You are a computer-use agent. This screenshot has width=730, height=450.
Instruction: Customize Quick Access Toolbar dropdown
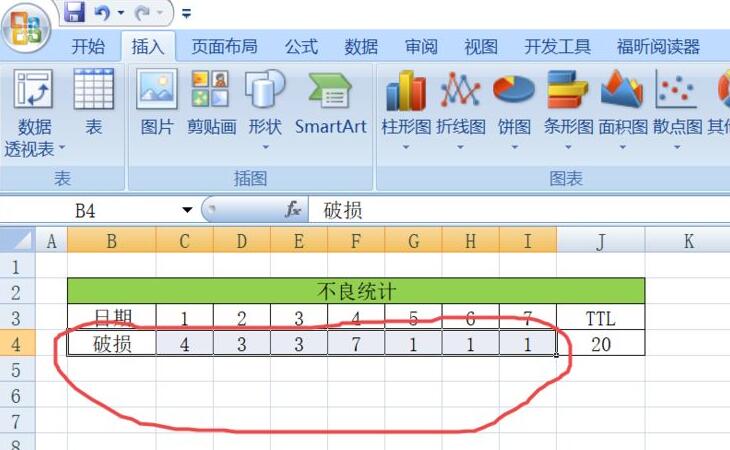(x=186, y=14)
